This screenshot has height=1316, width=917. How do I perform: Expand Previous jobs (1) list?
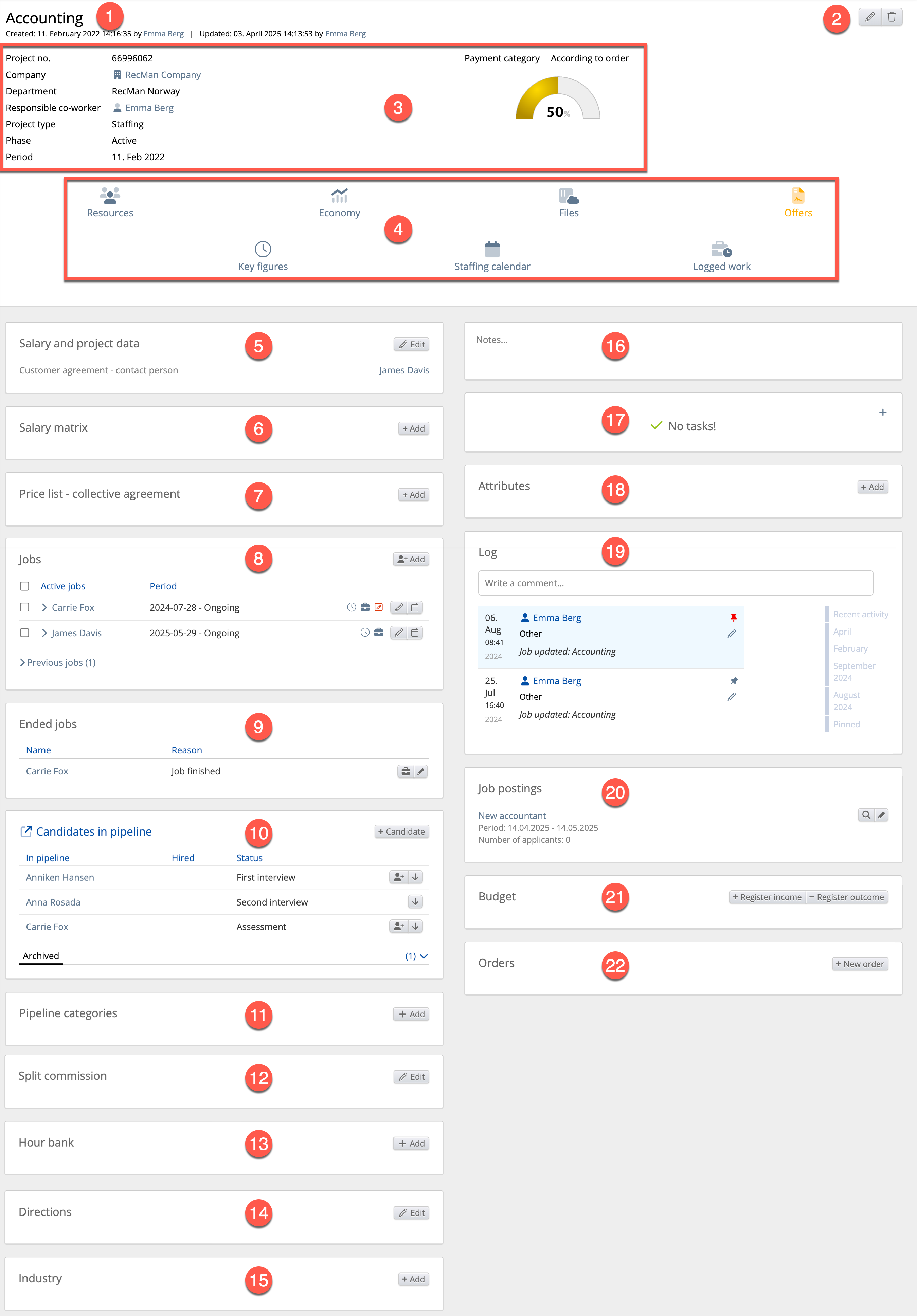point(57,662)
